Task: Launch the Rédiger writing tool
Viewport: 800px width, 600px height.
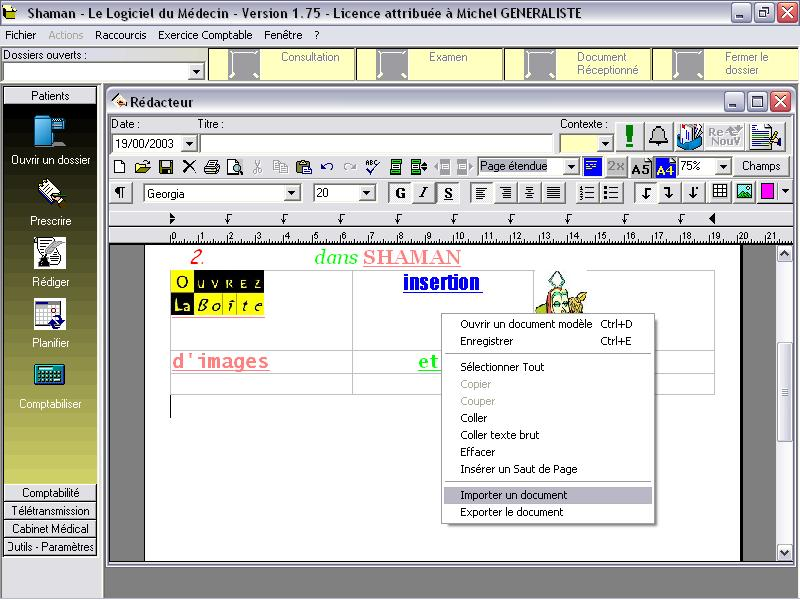Action: coord(50,253)
